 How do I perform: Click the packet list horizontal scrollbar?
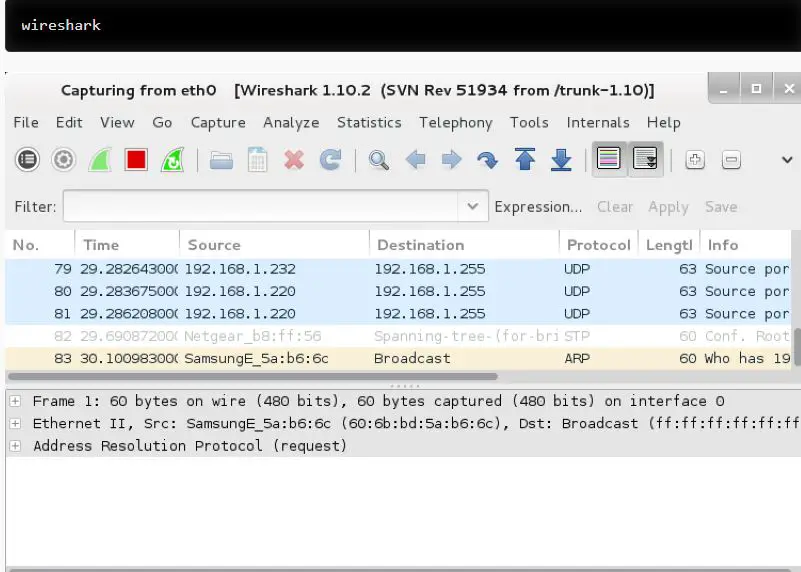(250, 377)
